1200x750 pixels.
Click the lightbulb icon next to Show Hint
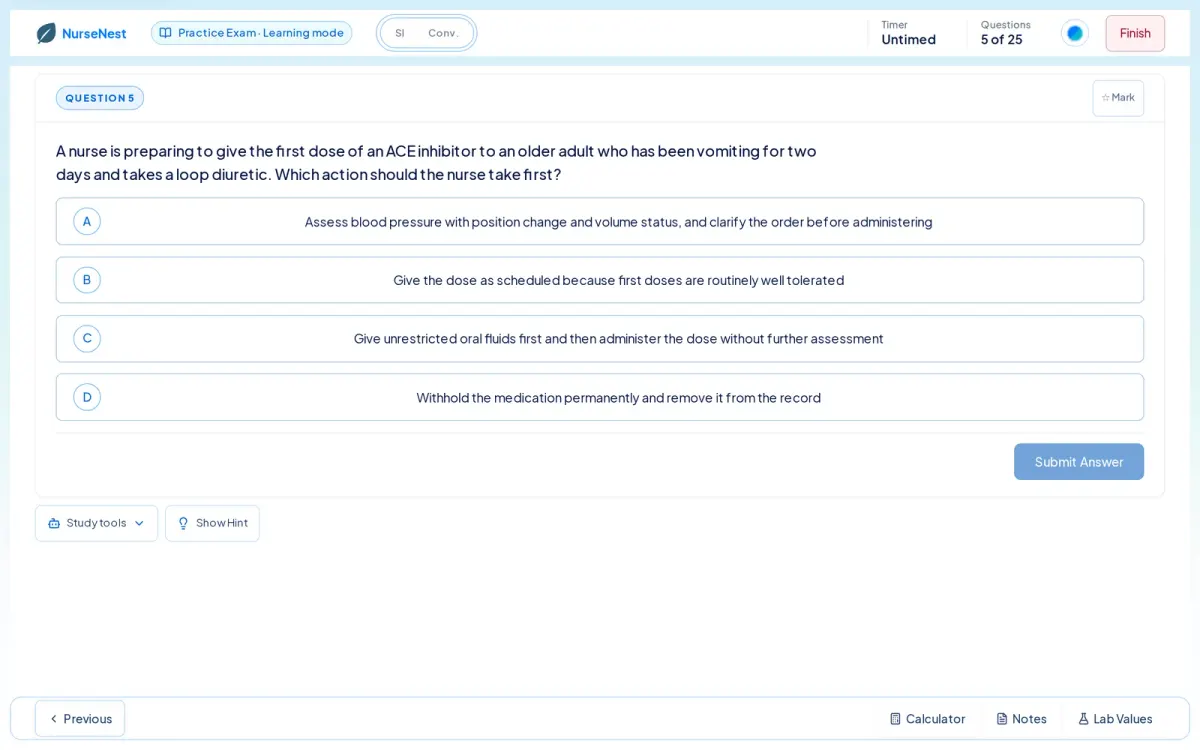(x=183, y=523)
